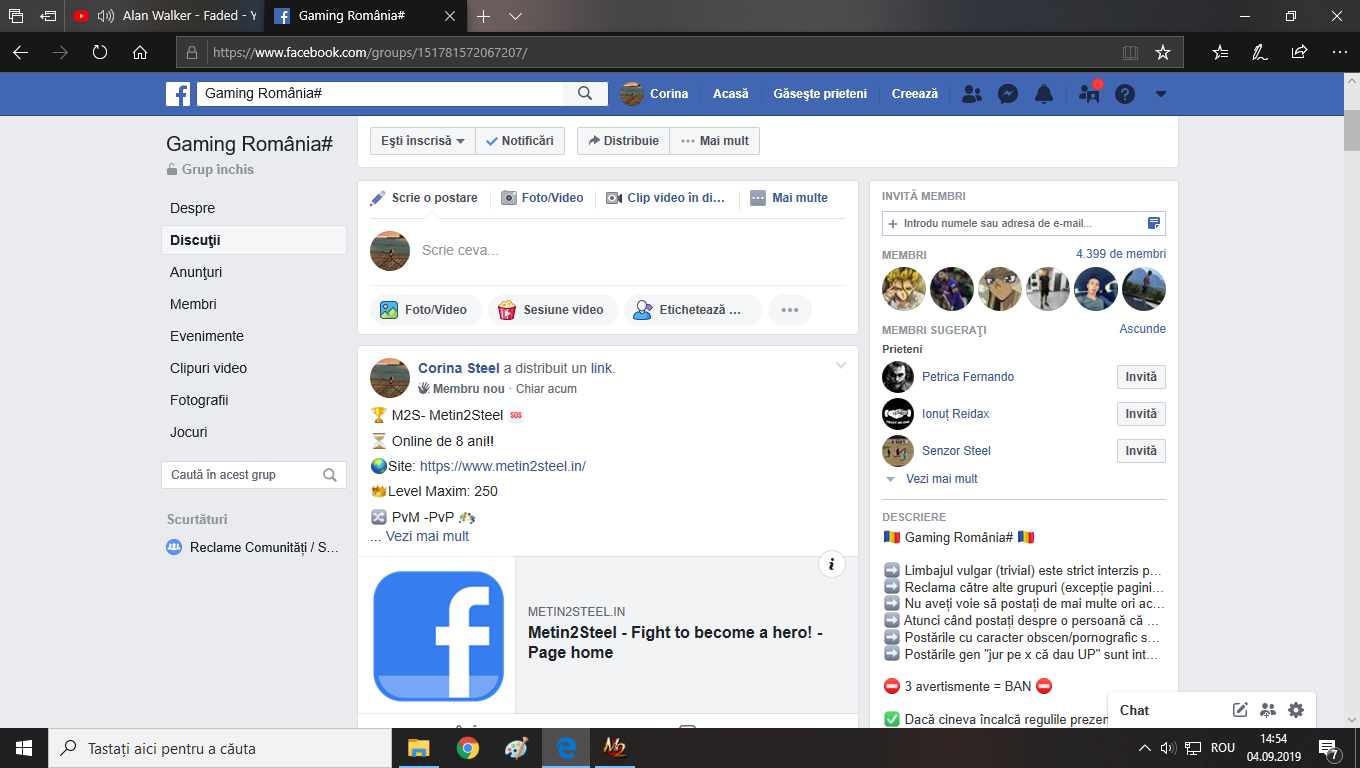
Task: Open the notifications bell
Action: coord(1044,94)
